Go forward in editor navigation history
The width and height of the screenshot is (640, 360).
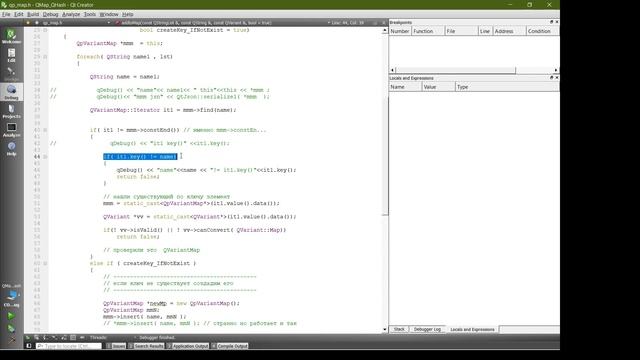click(36, 23)
